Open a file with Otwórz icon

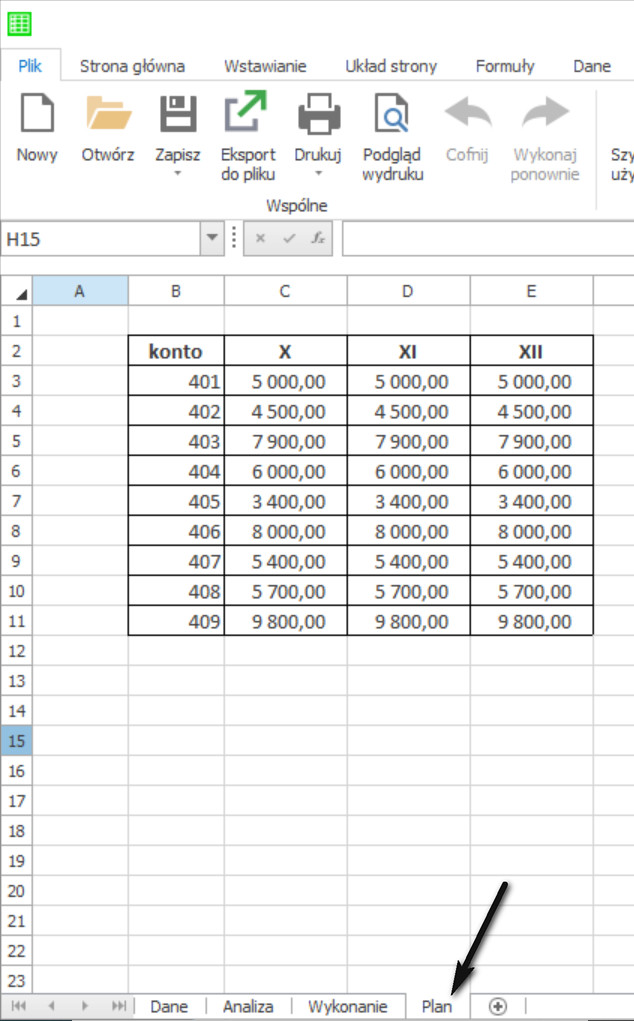pos(108,114)
